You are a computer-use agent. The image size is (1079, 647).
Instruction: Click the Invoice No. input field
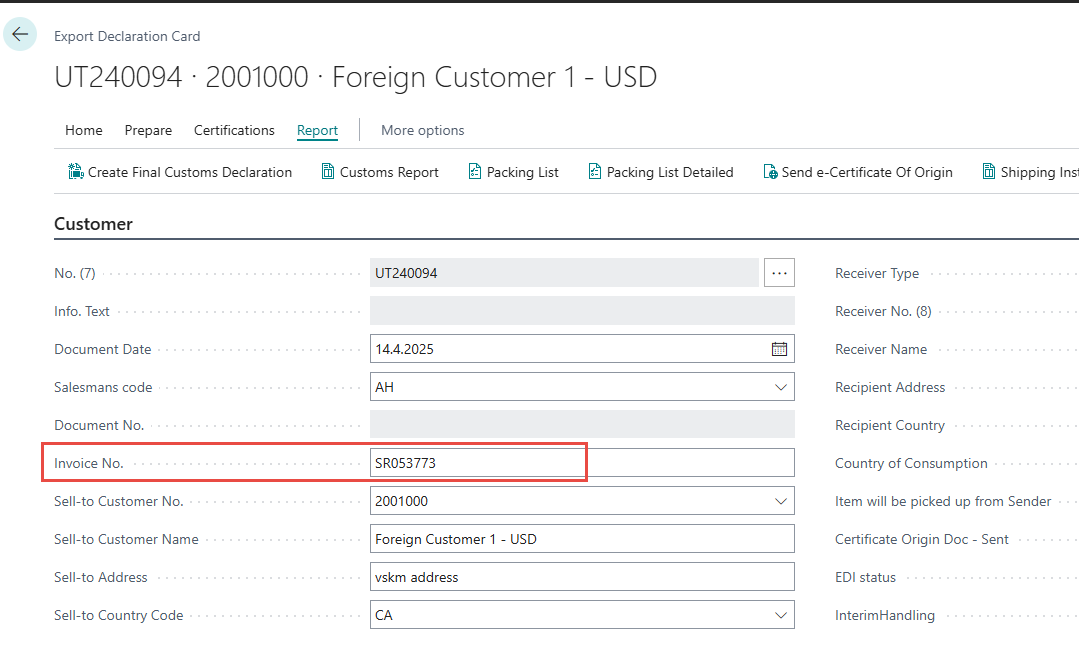tap(580, 463)
